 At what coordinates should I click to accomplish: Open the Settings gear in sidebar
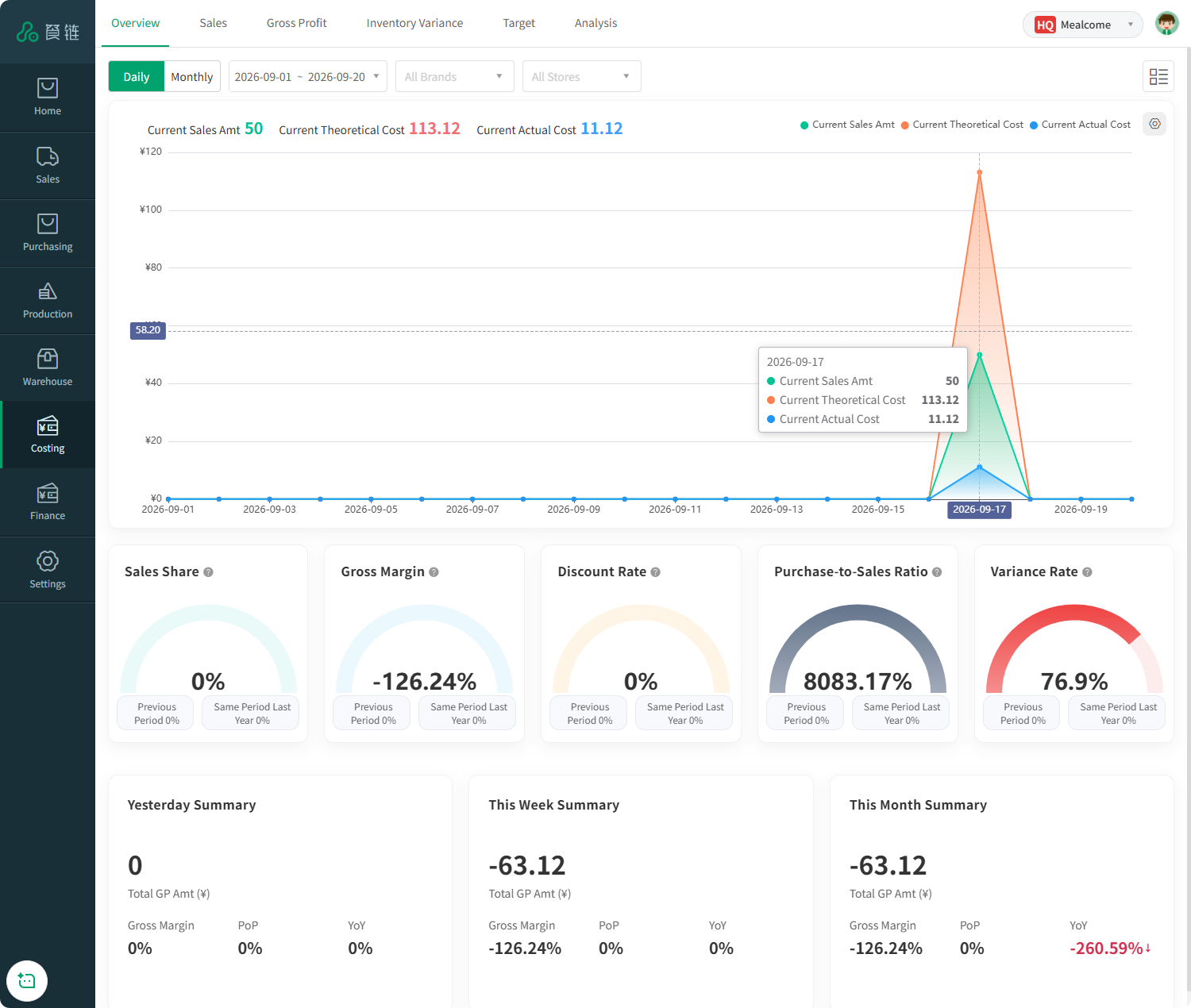tap(48, 561)
